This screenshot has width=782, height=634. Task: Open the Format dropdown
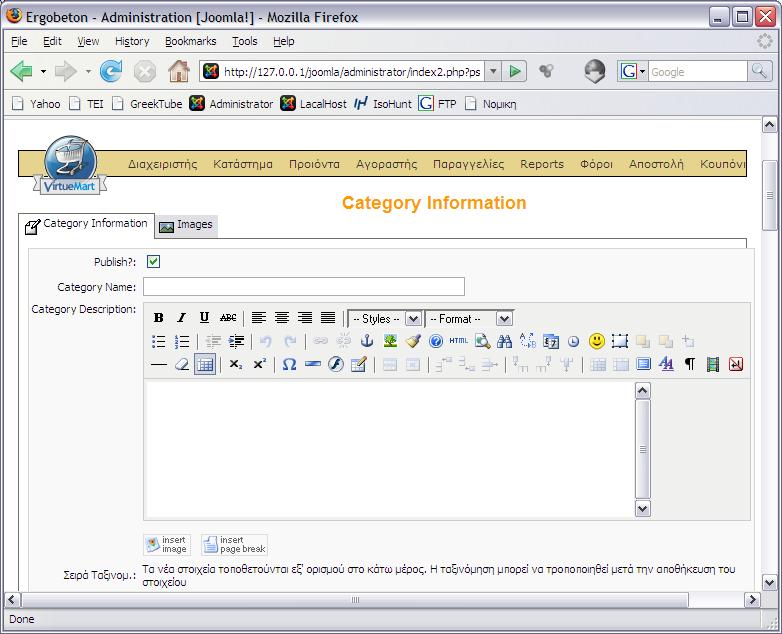(469, 319)
